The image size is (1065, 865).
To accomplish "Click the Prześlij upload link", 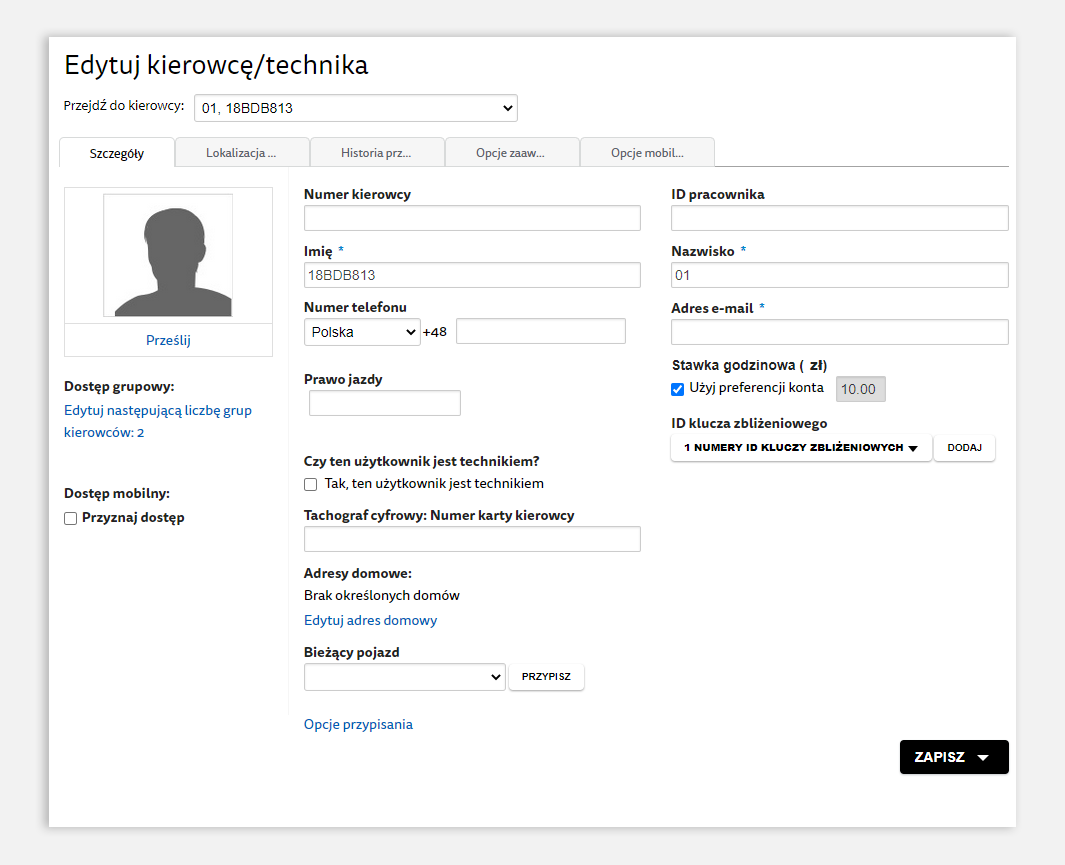I will [168, 340].
